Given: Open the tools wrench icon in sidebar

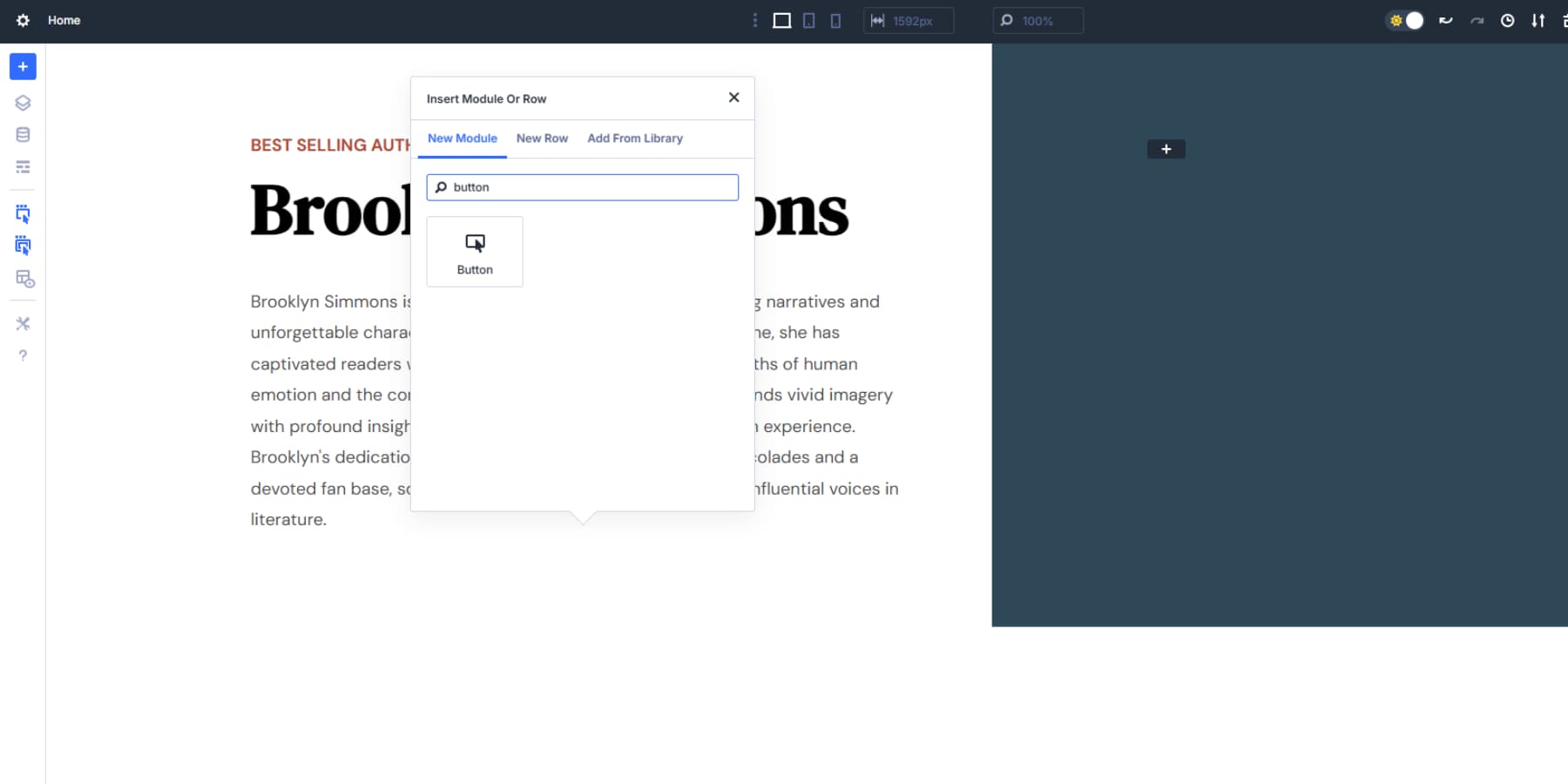Looking at the screenshot, I should click(x=23, y=323).
